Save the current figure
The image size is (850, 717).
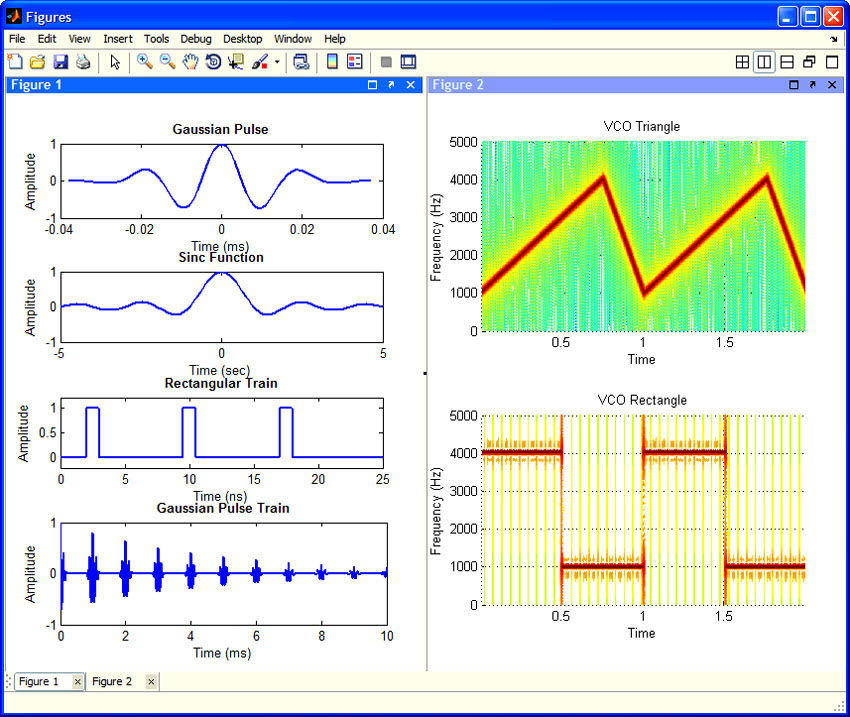tap(61, 61)
